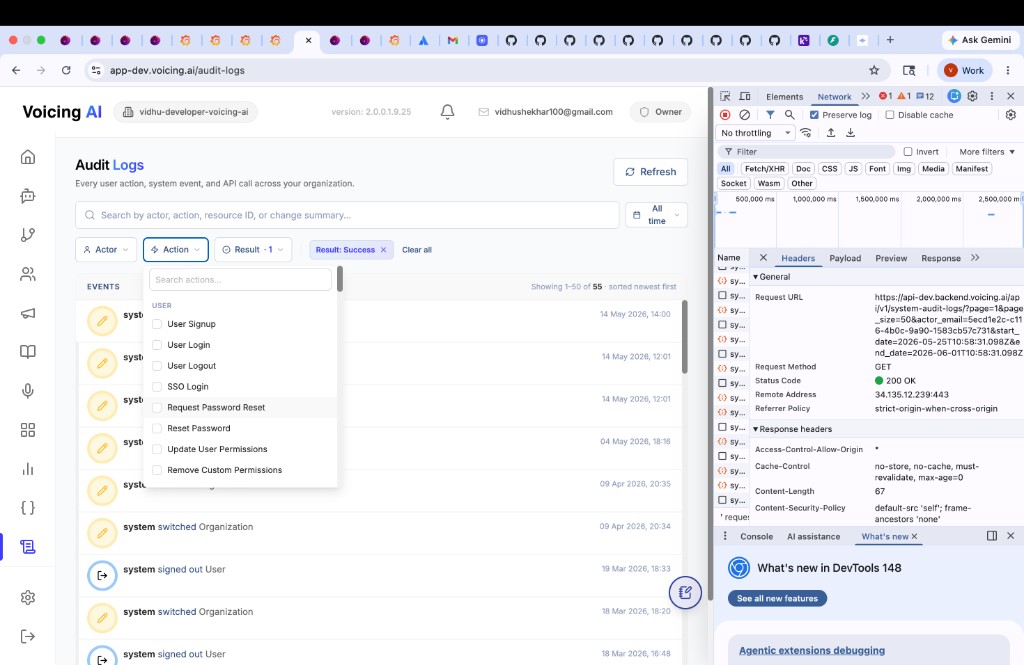The image size is (1024, 665).
Task: Click the audit logs search box
Action: [347, 215]
